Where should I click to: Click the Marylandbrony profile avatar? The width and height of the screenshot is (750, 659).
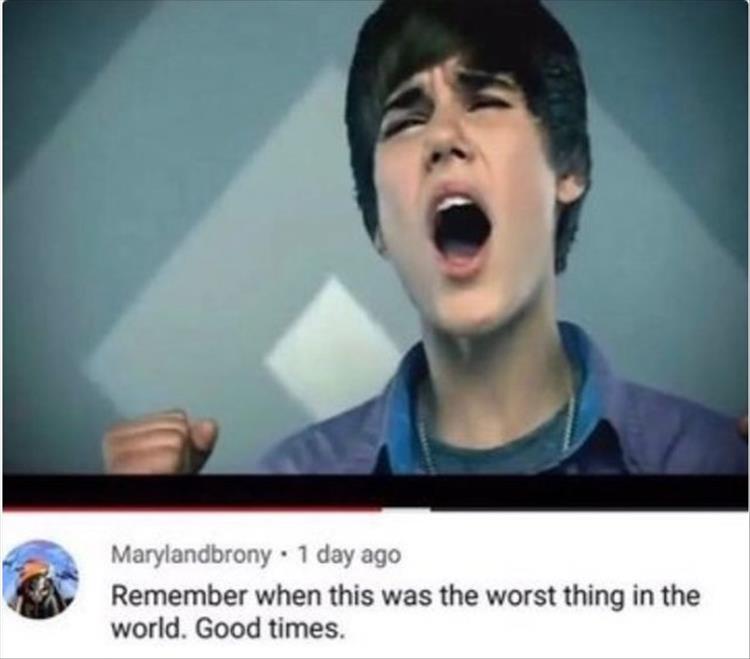(x=41, y=579)
